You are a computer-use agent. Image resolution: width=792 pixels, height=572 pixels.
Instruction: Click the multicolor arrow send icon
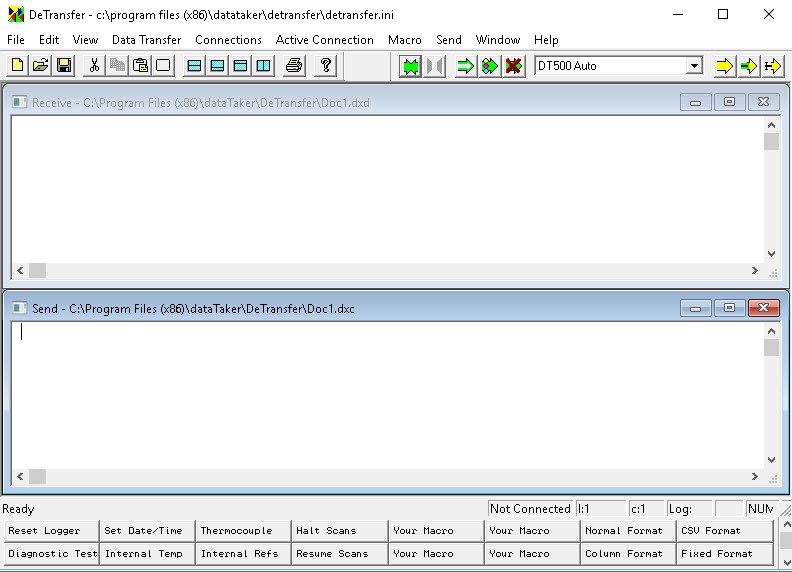489,66
